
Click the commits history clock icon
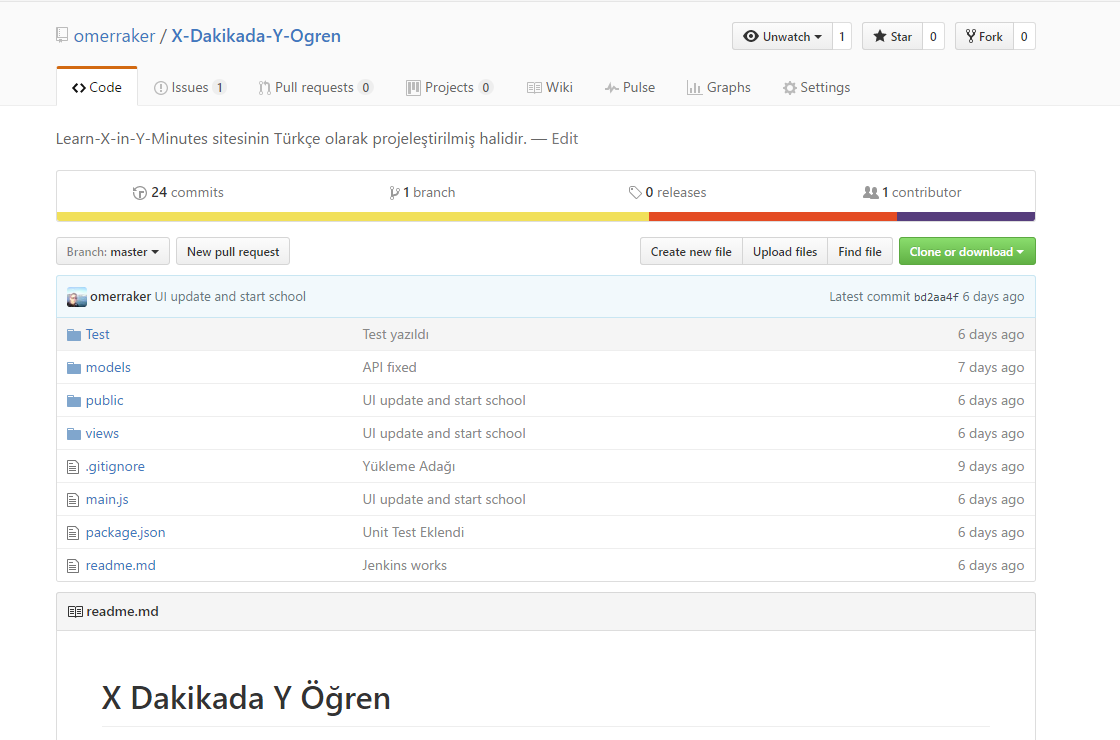(x=139, y=193)
